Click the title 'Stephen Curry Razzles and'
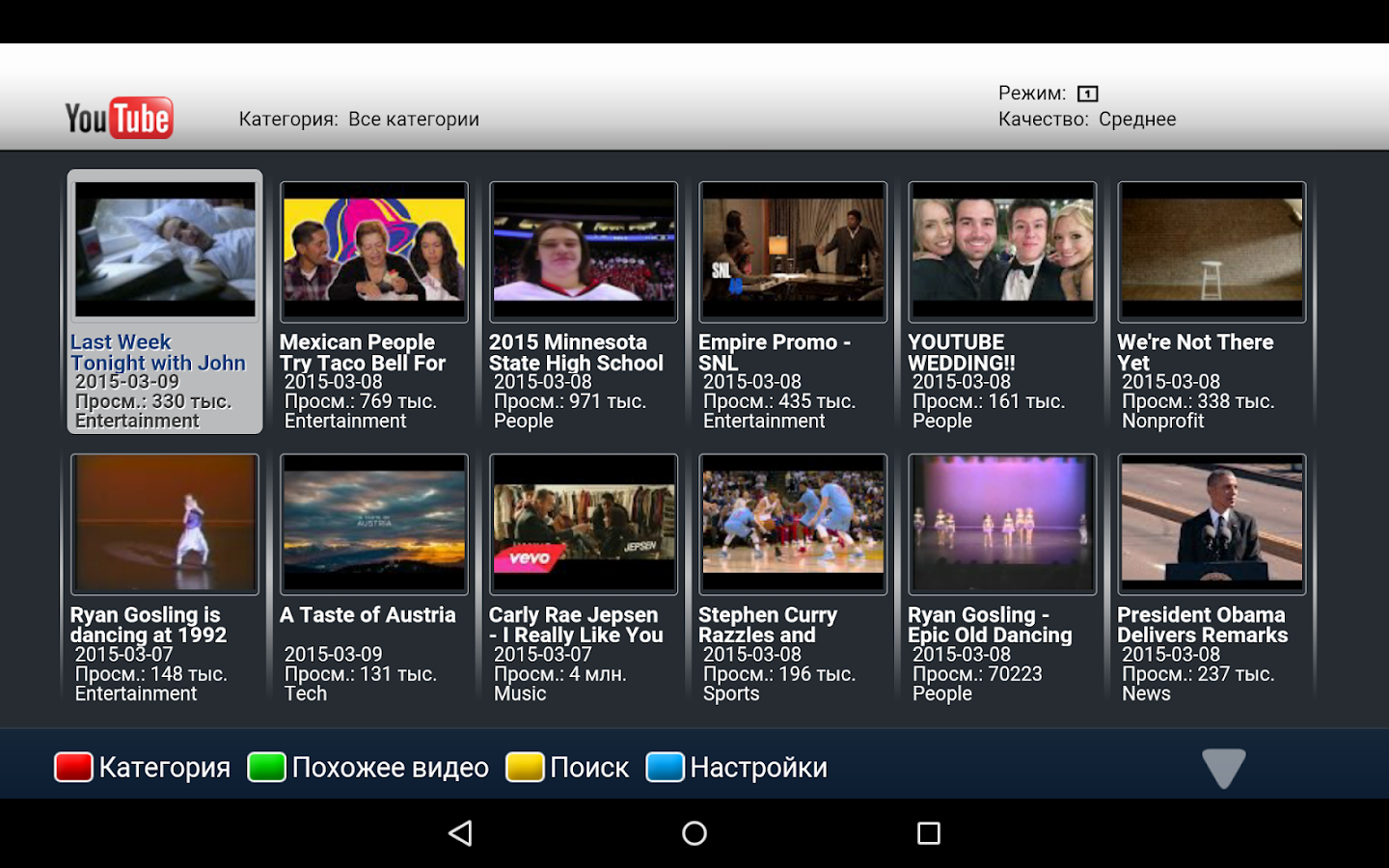 [768, 625]
